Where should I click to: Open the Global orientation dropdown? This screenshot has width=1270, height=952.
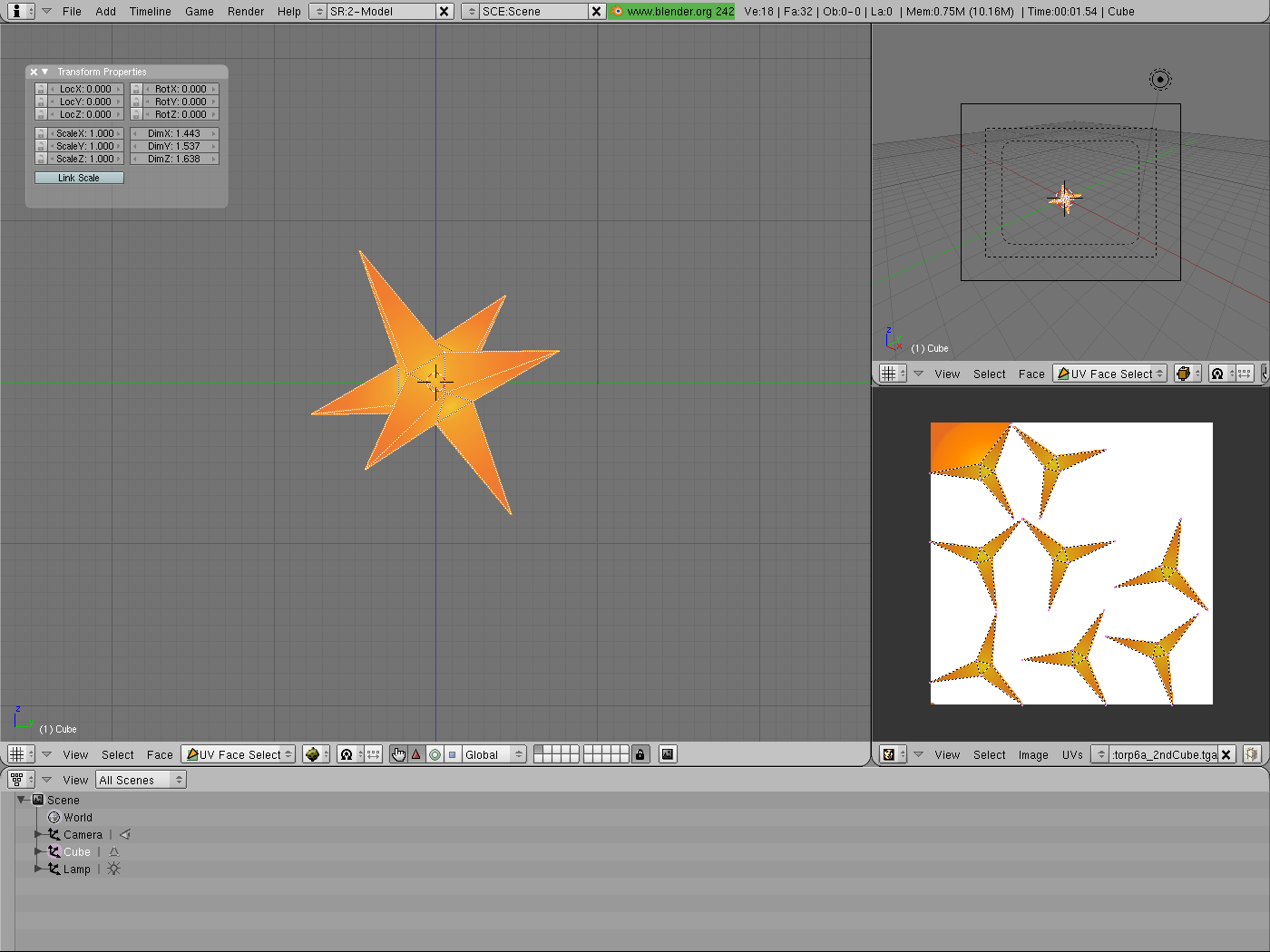[493, 754]
